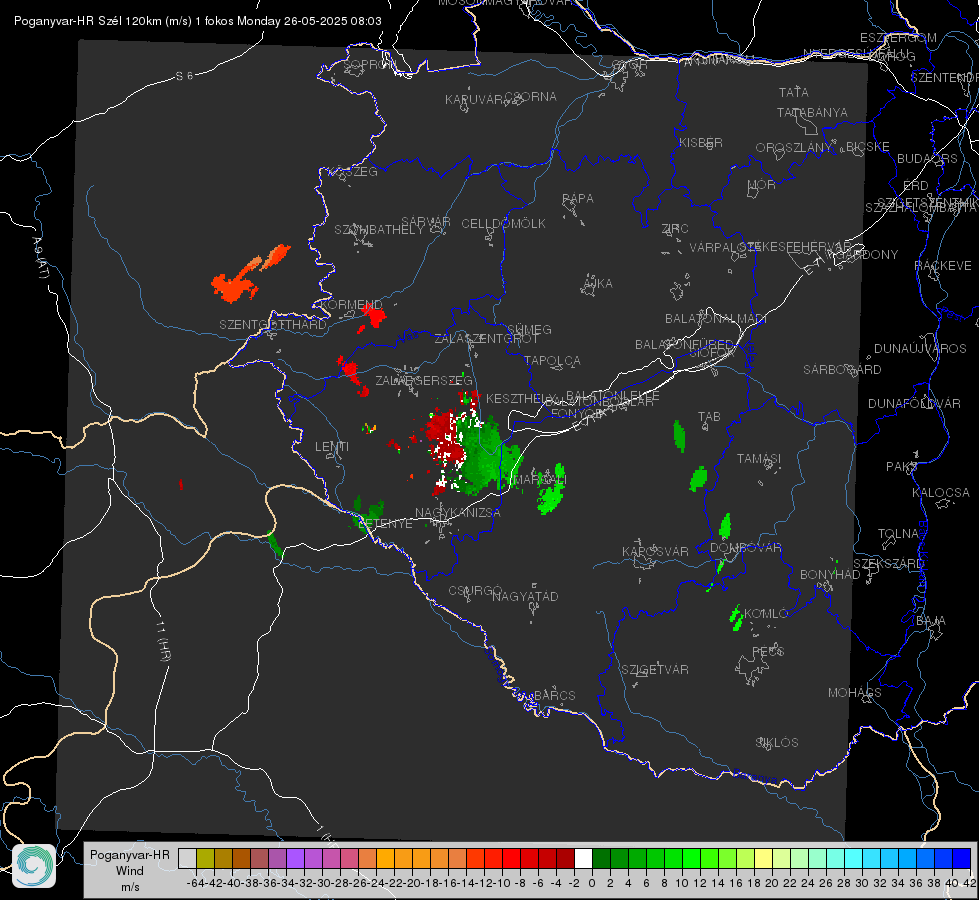
Task: Click the SZENTGOTTHÁRD town label
Action: (273, 325)
